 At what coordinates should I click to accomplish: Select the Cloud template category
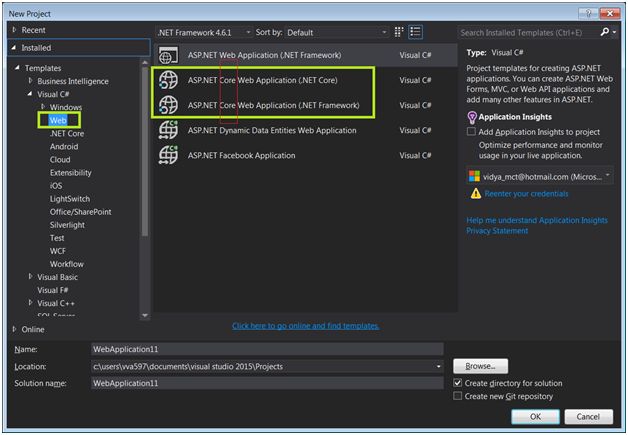[x=60, y=159]
